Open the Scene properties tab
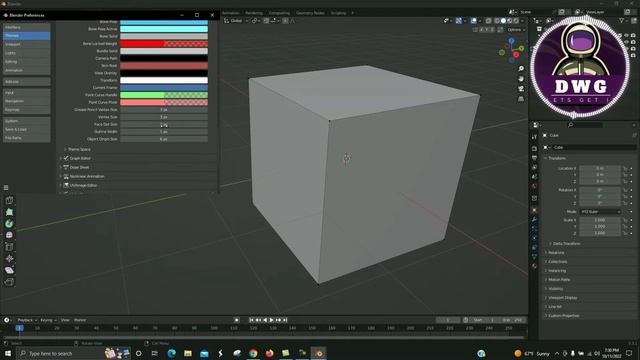Viewport: 640px width, 360px height. click(x=534, y=176)
